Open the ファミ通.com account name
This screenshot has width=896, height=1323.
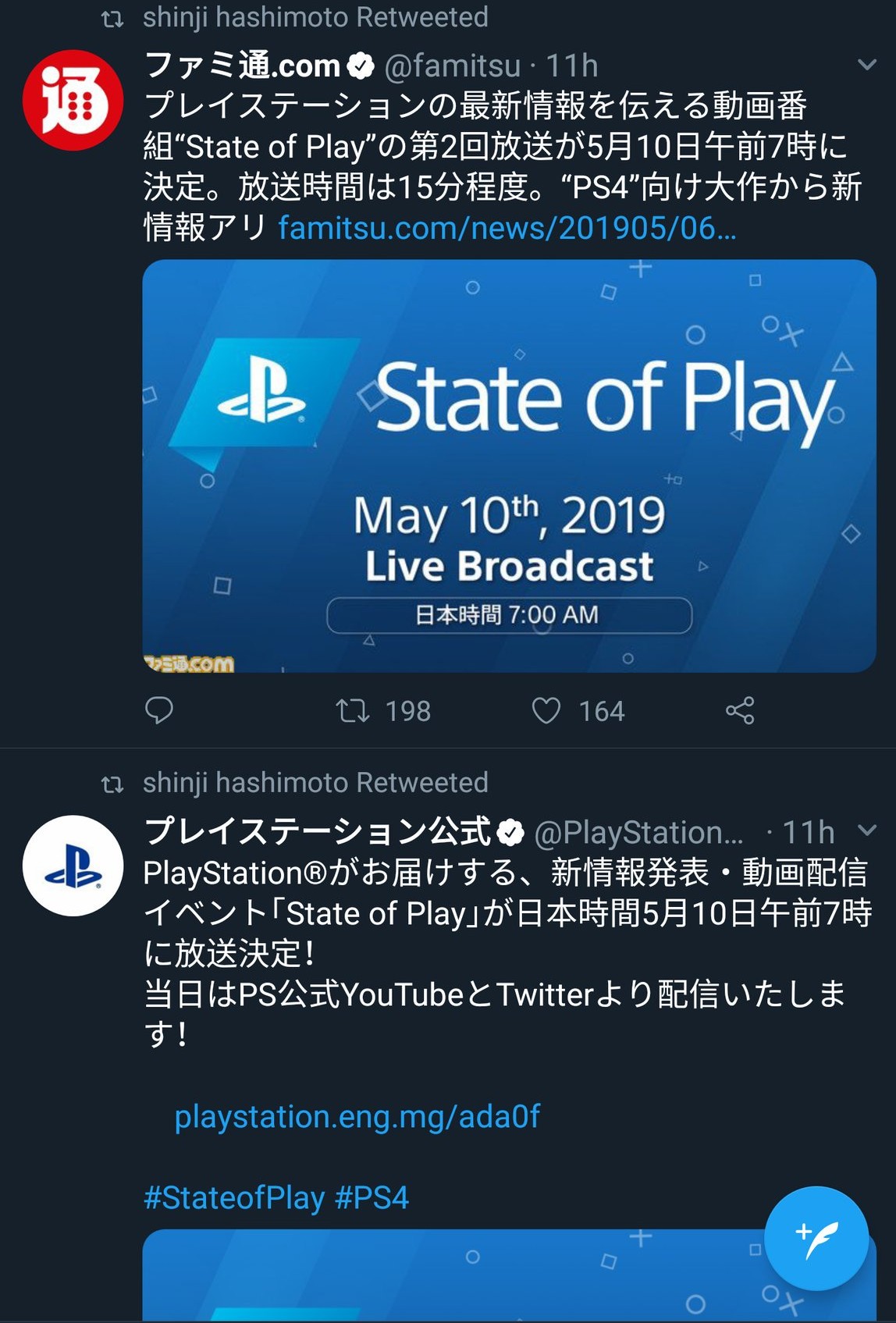(x=243, y=66)
